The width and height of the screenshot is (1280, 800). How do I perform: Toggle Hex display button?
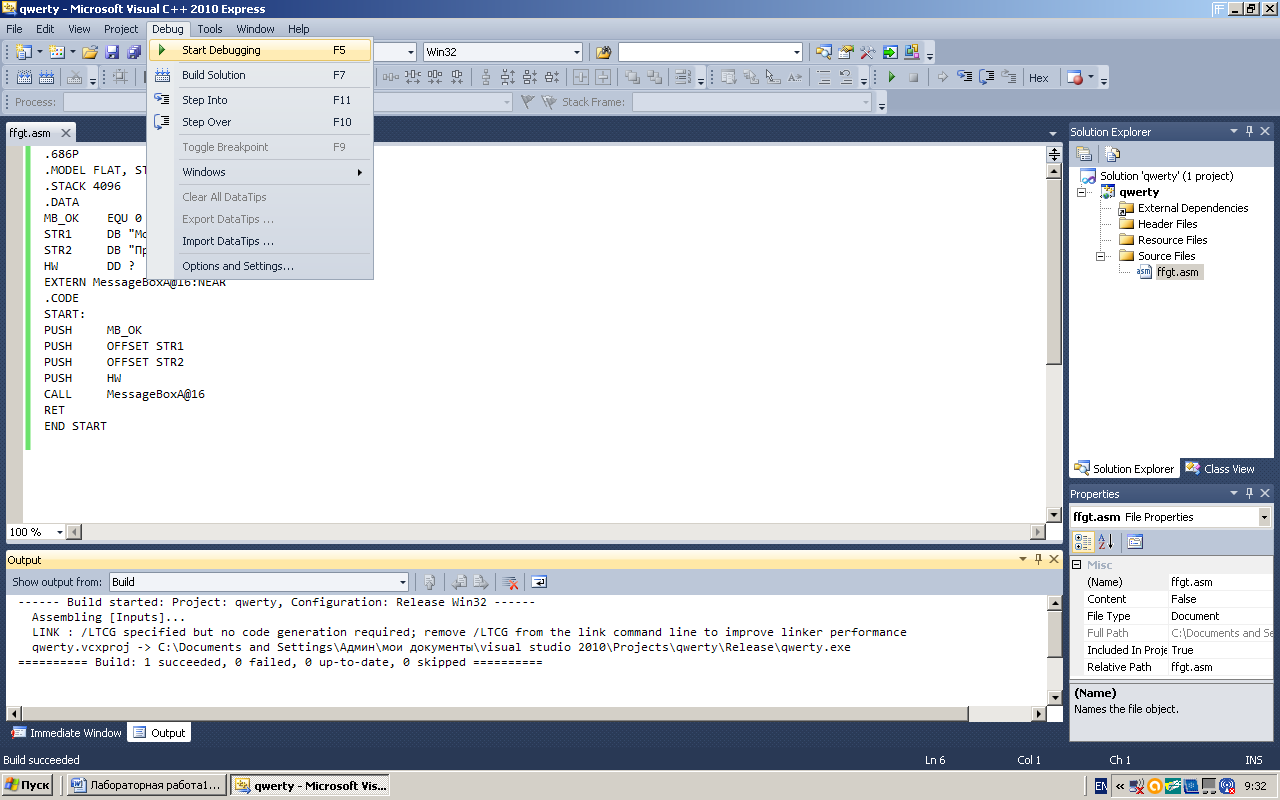coord(1039,77)
